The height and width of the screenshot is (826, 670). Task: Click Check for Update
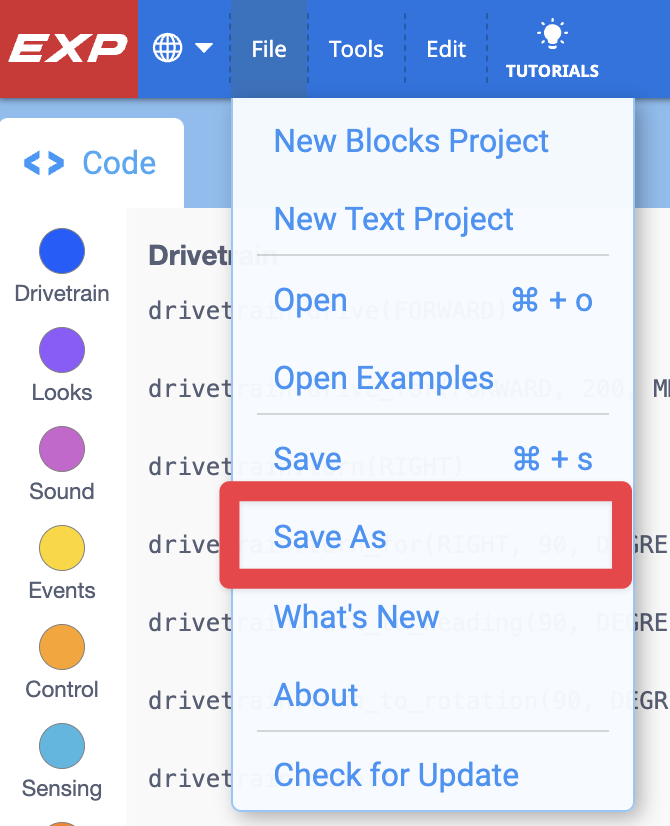(396, 775)
